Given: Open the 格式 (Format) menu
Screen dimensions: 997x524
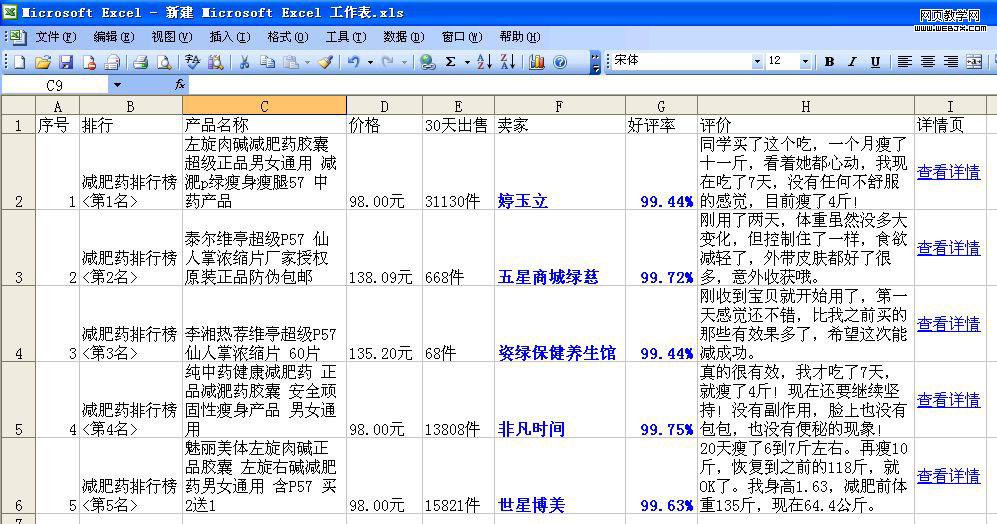Looking at the screenshot, I should pyautogui.click(x=287, y=37).
